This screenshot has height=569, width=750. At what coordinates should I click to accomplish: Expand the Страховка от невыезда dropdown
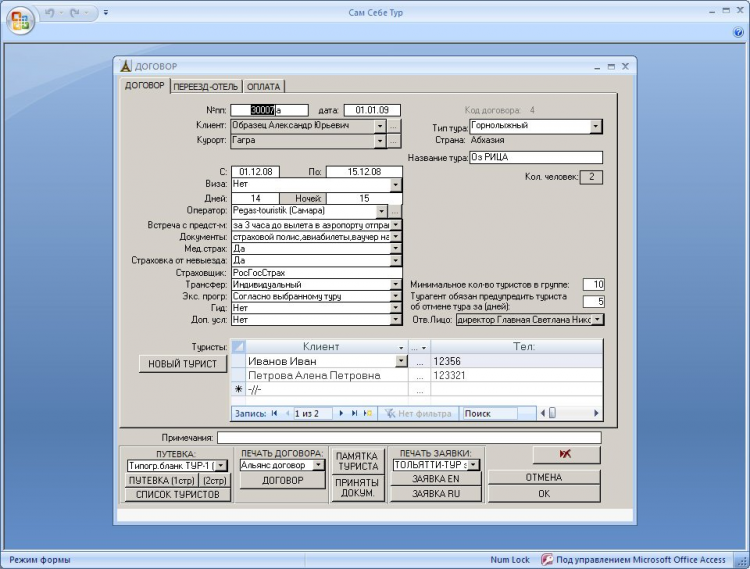tap(396, 261)
